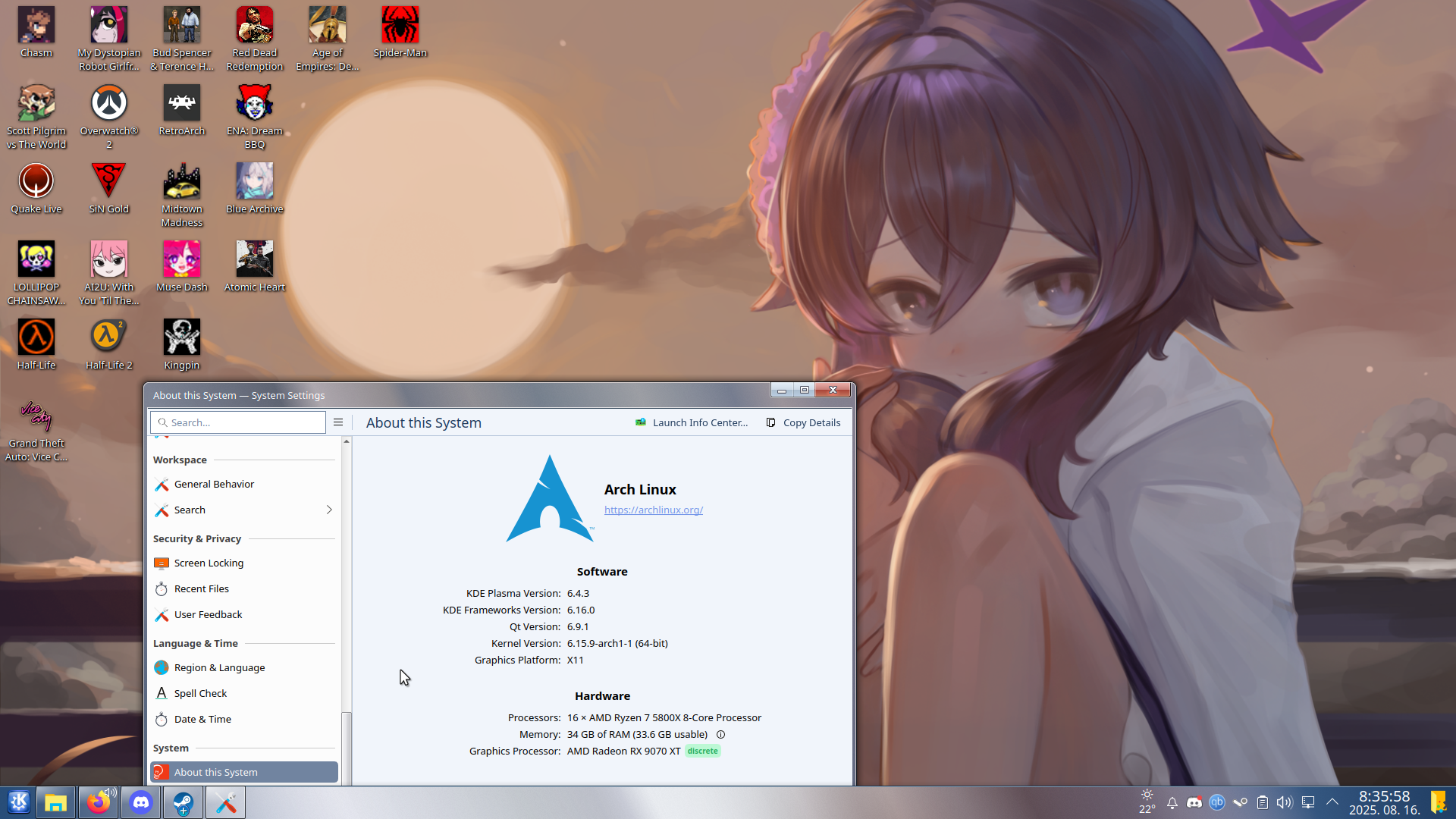Launch Steam from the taskbar
Viewport: 1456px width, 819px height.
tap(183, 802)
